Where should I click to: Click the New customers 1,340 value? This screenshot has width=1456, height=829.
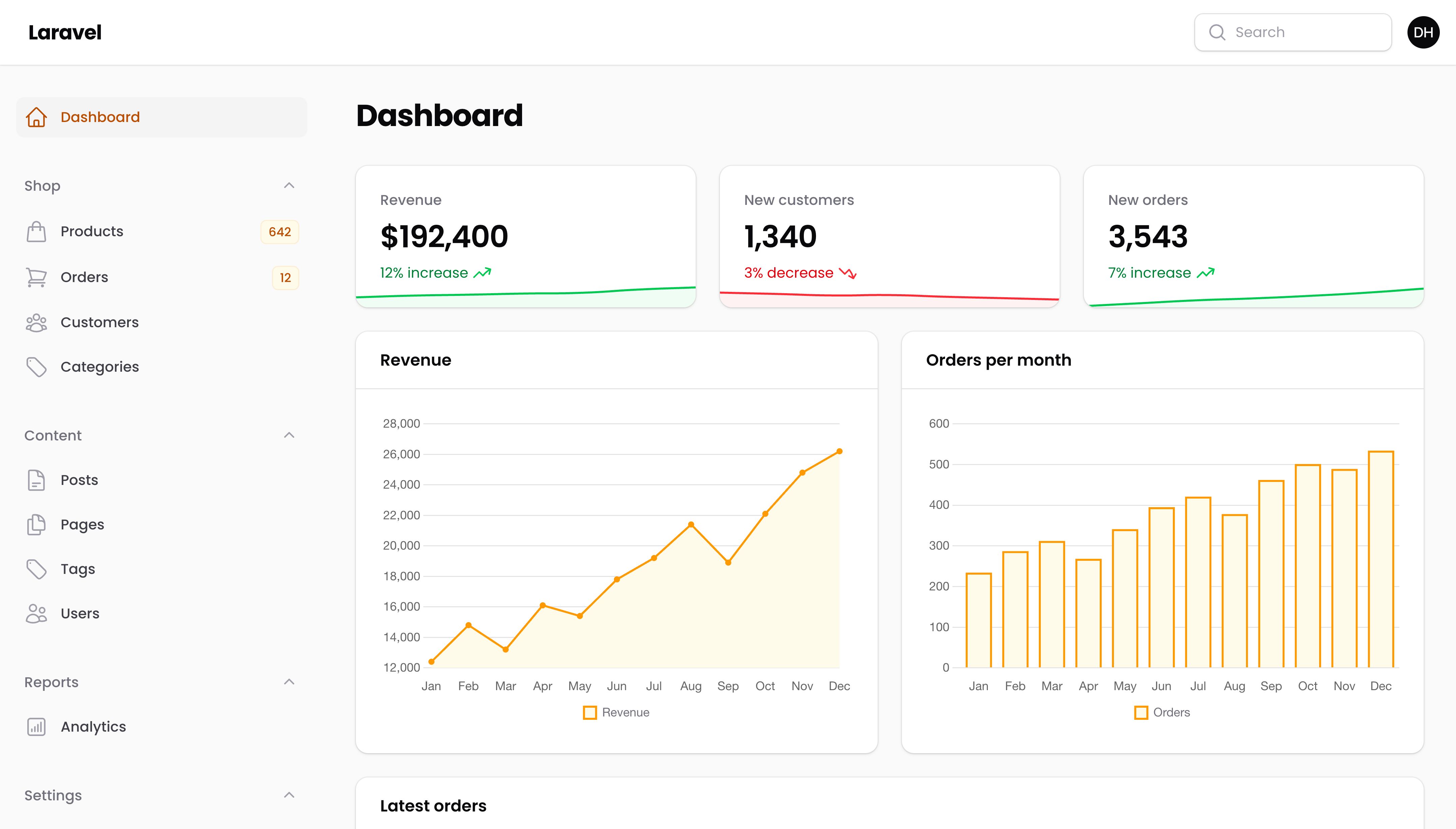click(x=780, y=236)
